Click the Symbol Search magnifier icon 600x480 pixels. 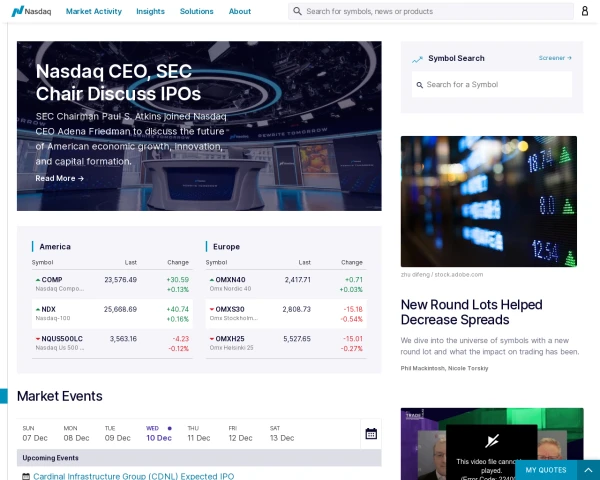[419, 84]
